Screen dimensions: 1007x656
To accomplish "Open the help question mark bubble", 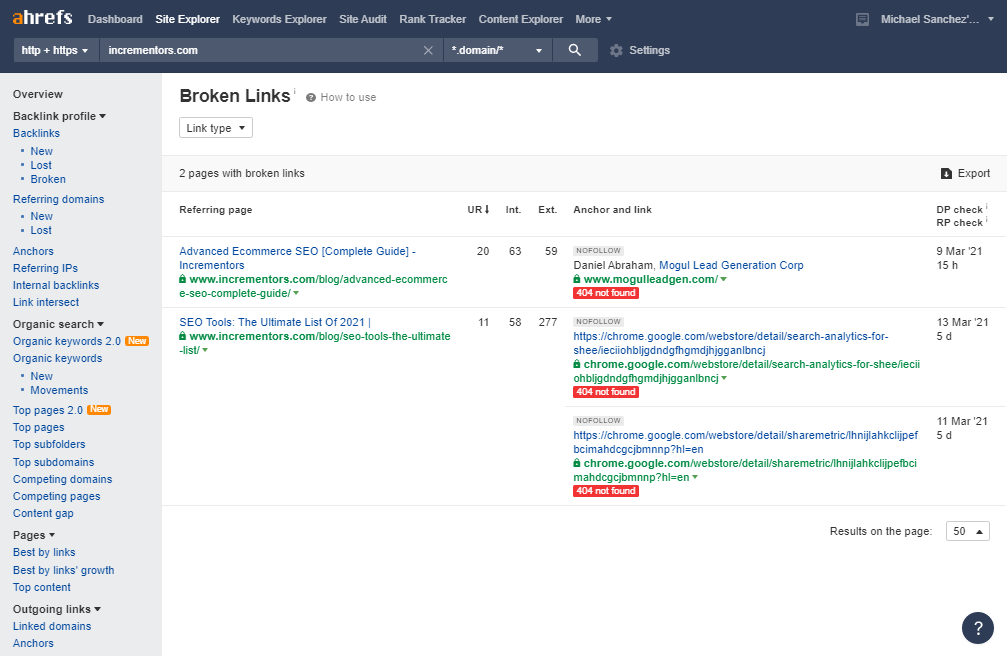I will [977, 628].
